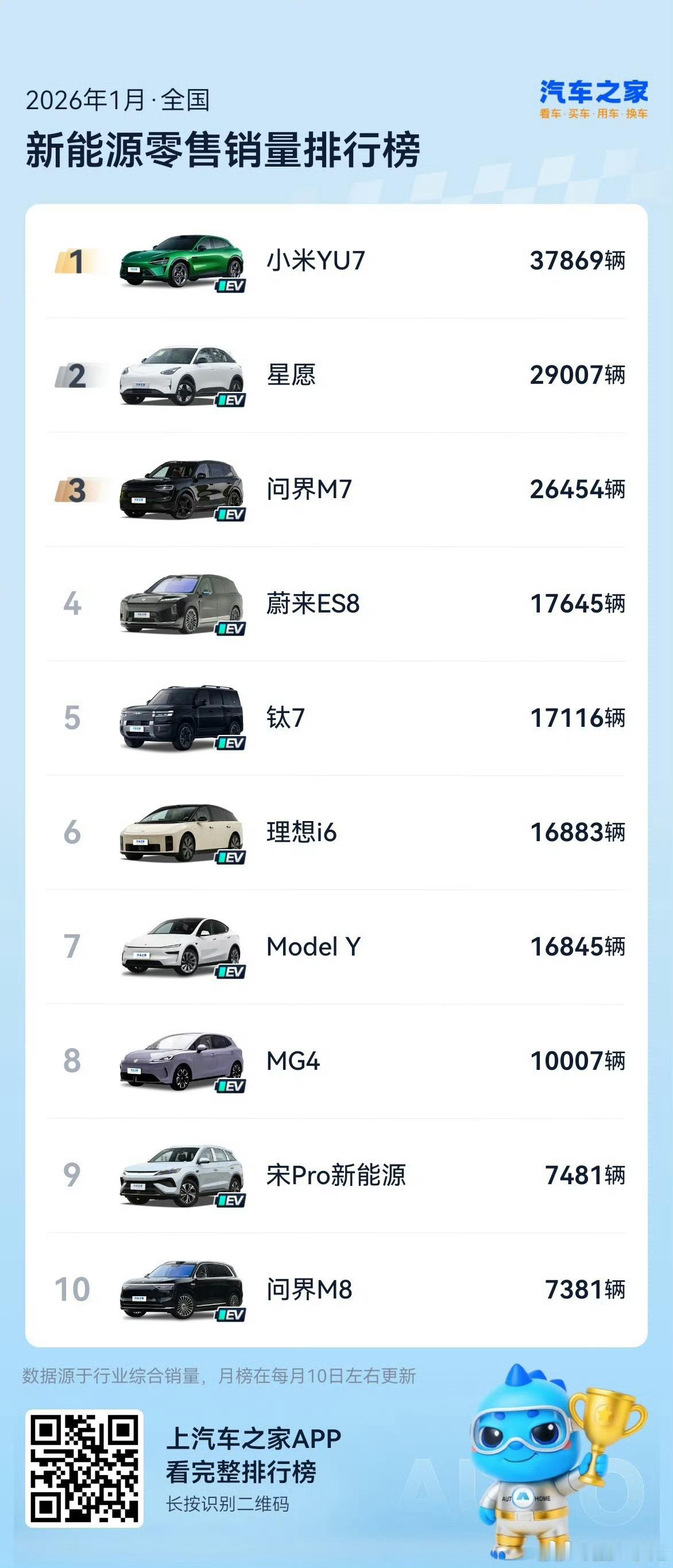Click the 汽车之家 logo
The width and height of the screenshot is (673, 1568).
pyautogui.click(x=593, y=99)
